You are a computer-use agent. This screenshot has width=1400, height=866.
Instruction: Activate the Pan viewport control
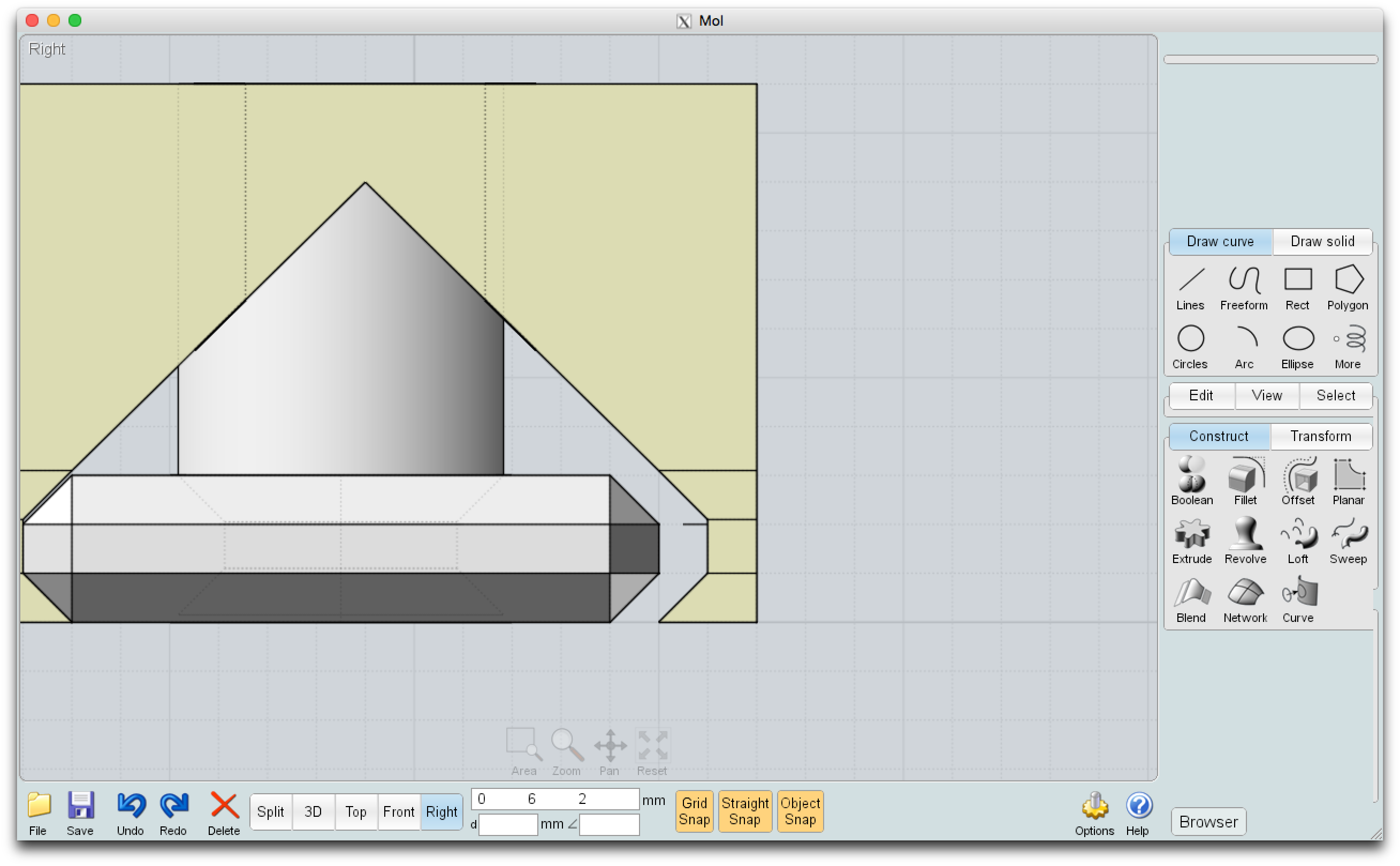pyautogui.click(x=610, y=752)
